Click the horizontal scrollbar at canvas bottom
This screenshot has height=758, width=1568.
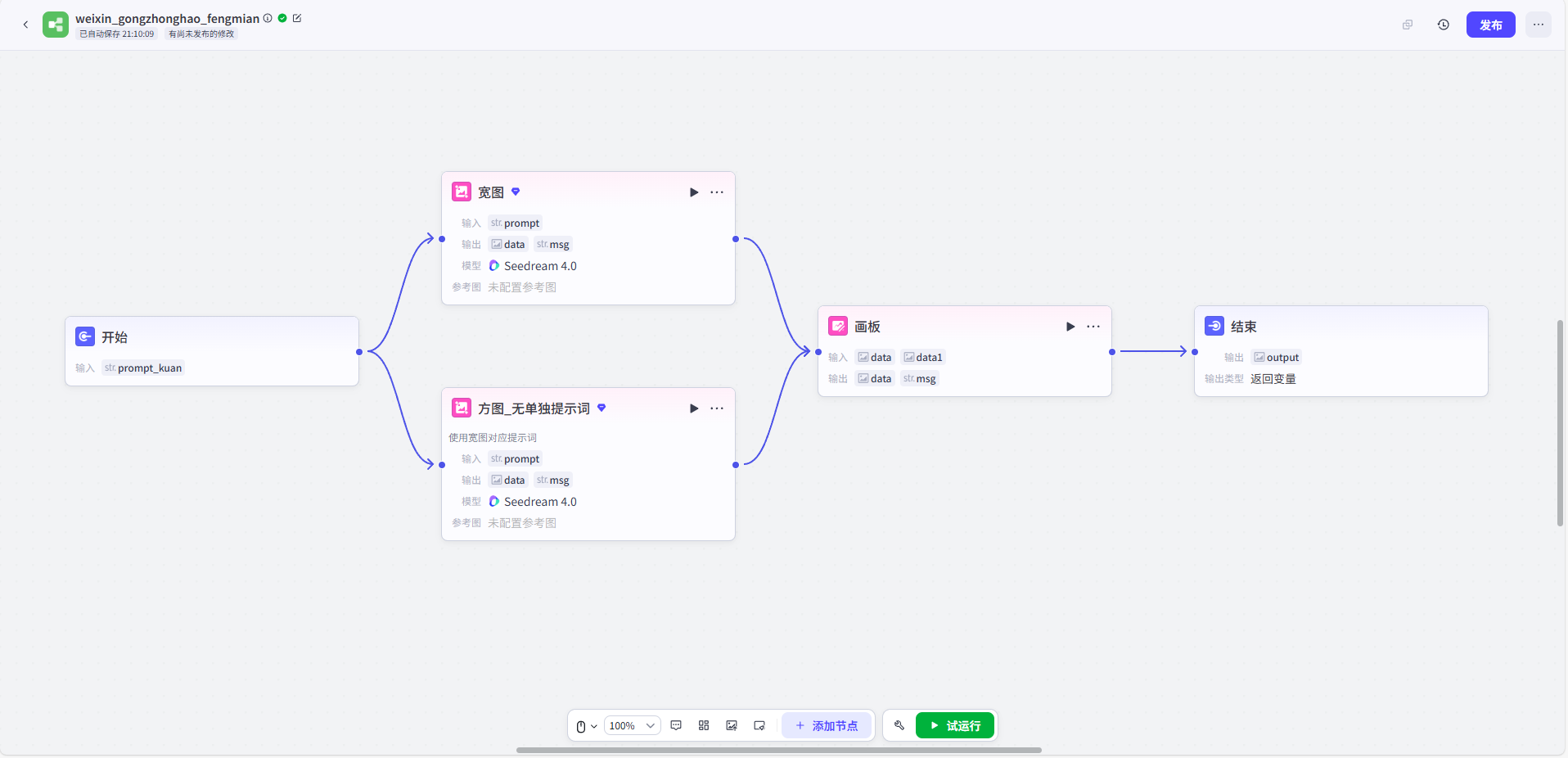click(x=778, y=750)
